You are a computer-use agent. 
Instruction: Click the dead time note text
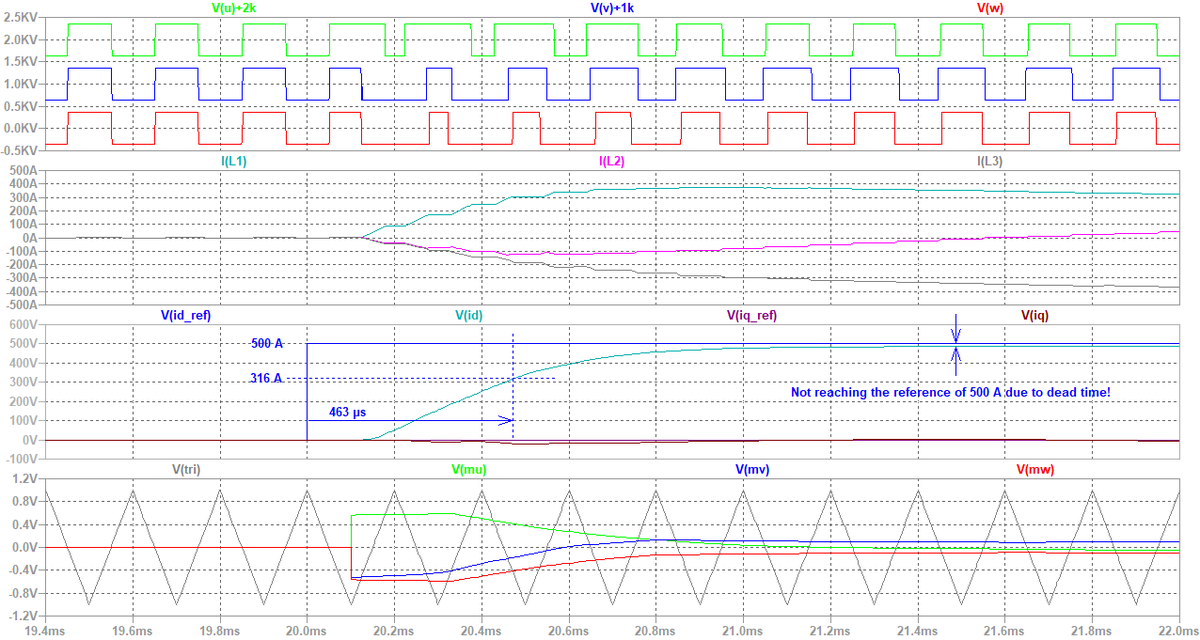click(951, 393)
